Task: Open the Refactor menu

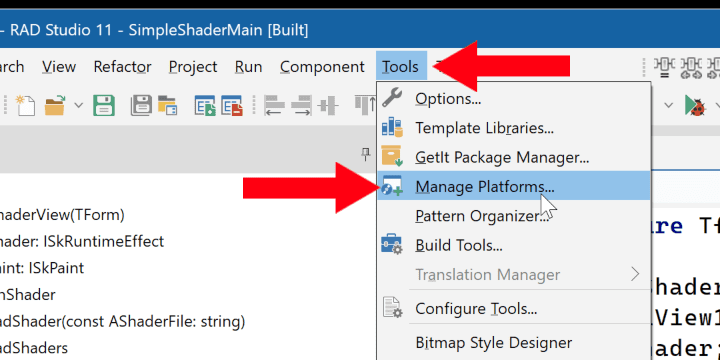Action: 122,67
